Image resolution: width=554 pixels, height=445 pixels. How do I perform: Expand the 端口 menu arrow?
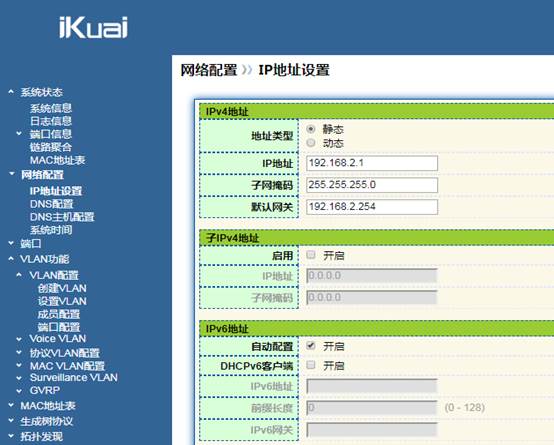pyautogui.click(x=11, y=243)
